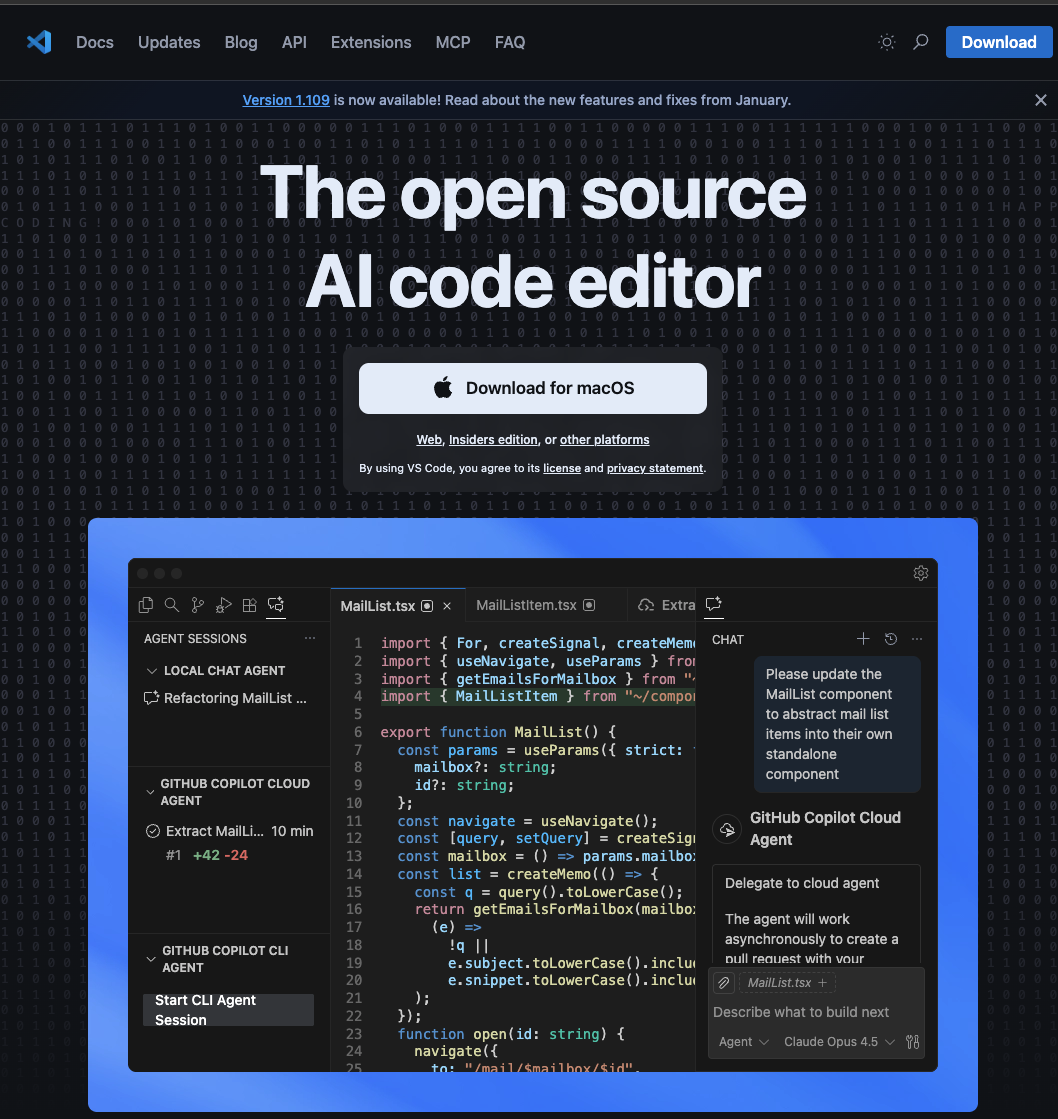Click the settings gear in editor window
Viewport: 1058px width, 1119px height.
click(921, 573)
